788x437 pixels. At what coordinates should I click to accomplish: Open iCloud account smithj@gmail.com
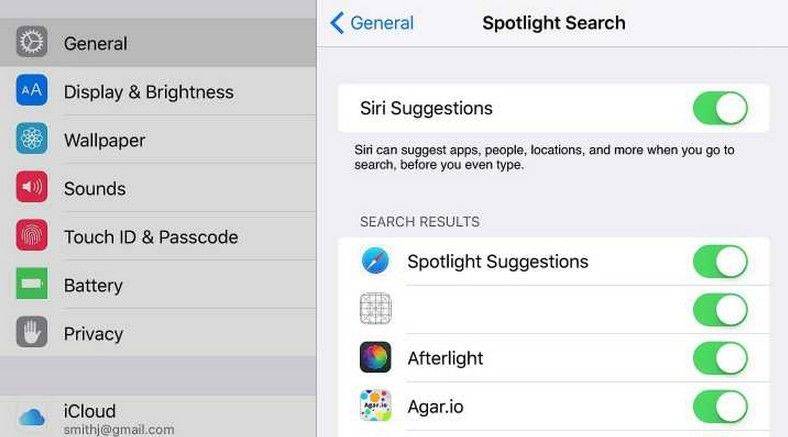pos(158,416)
